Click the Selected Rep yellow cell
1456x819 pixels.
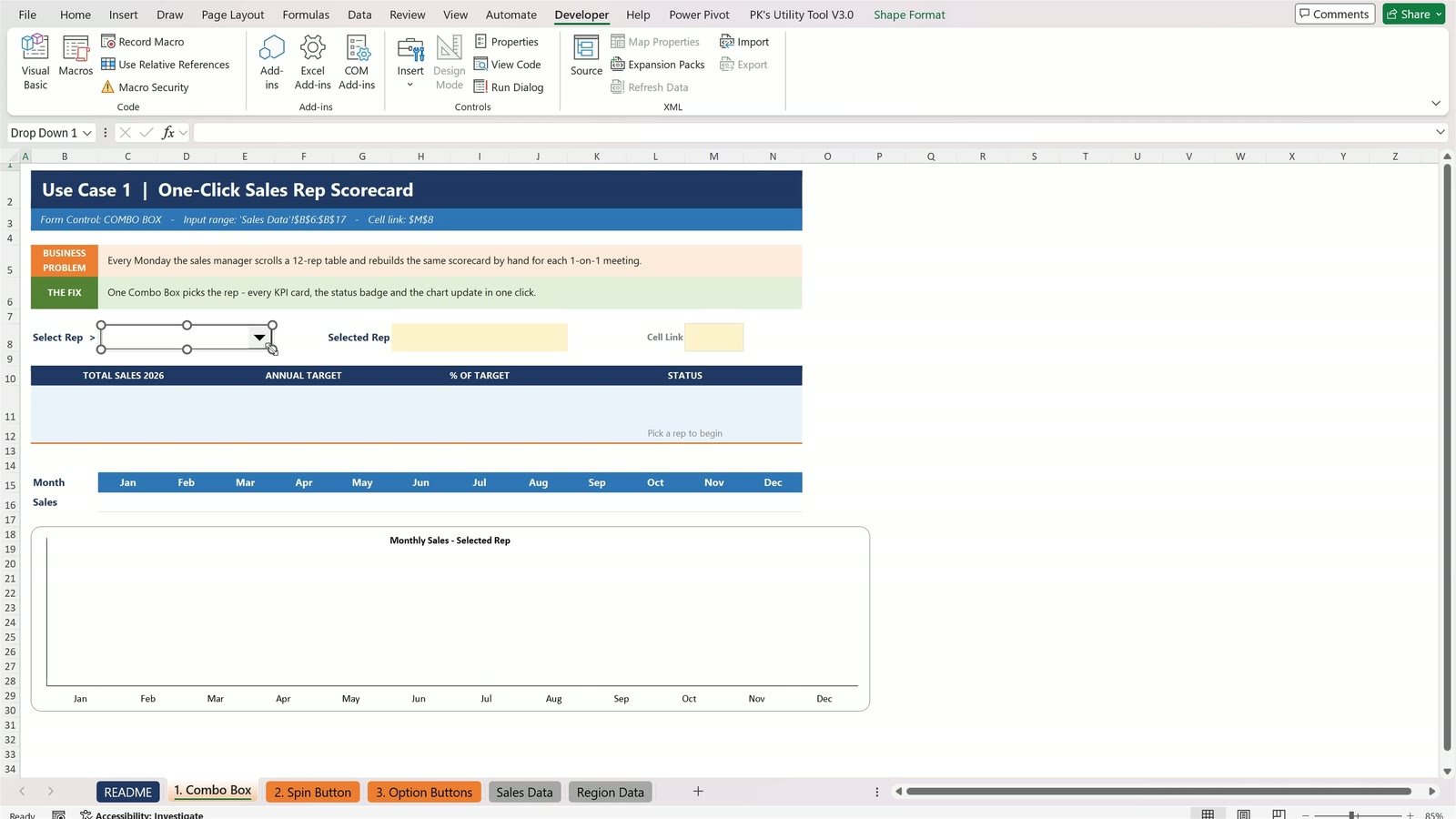(480, 338)
